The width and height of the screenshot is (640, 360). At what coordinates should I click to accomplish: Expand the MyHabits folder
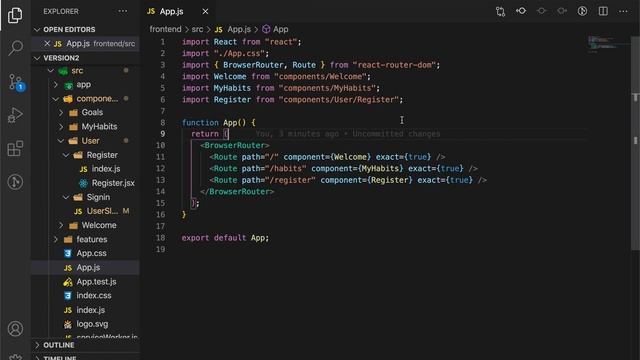(99, 127)
